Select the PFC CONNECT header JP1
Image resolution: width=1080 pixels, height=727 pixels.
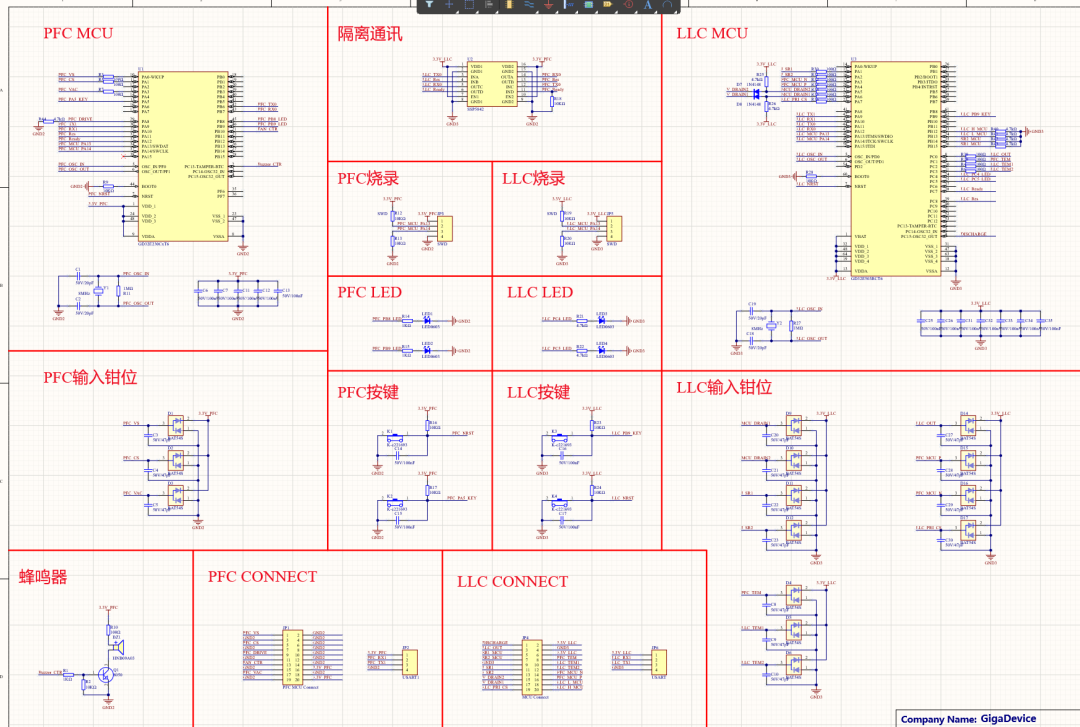(295, 656)
